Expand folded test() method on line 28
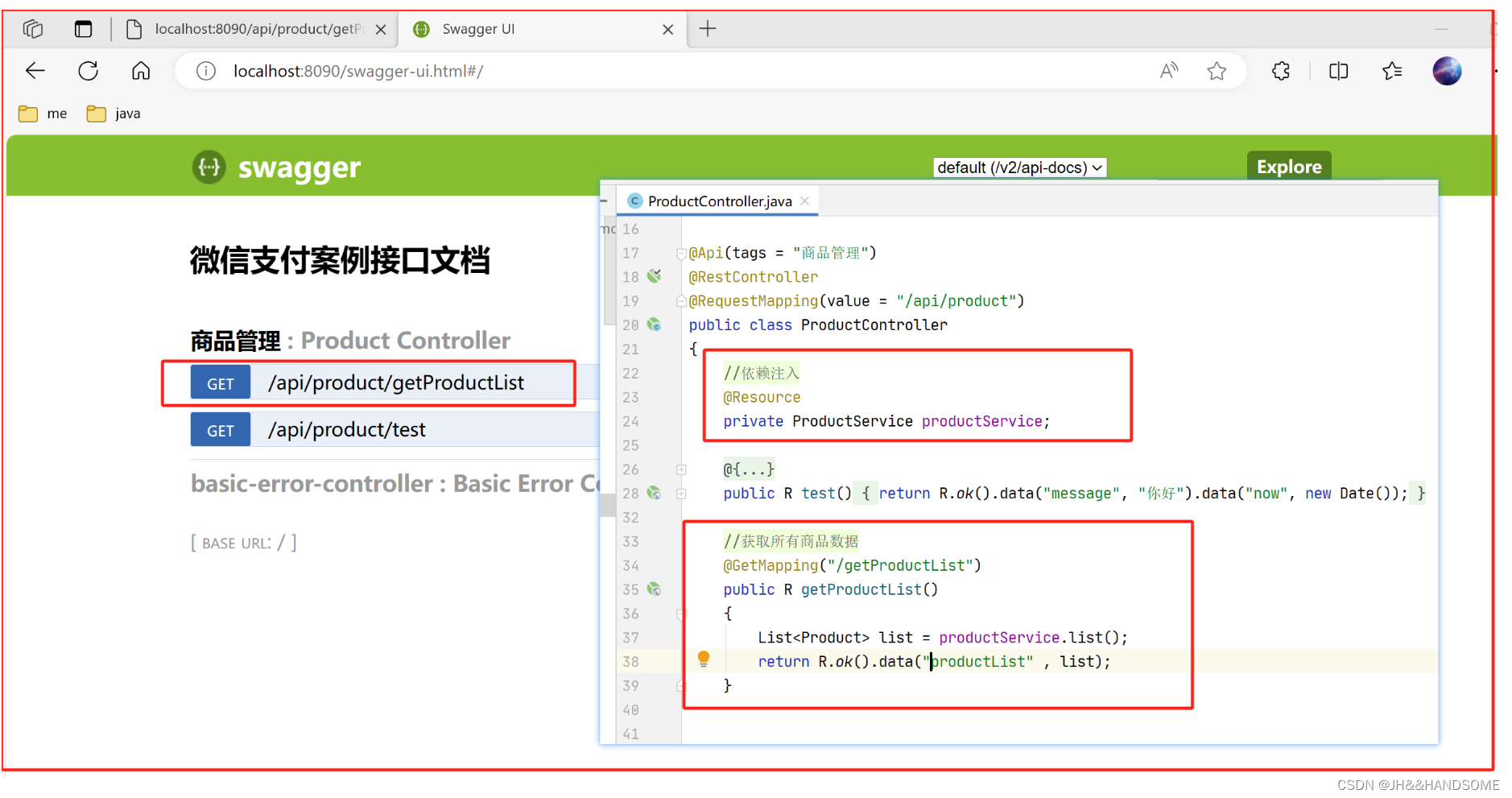Screen dimensions: 1512x798 coord(681,494)
